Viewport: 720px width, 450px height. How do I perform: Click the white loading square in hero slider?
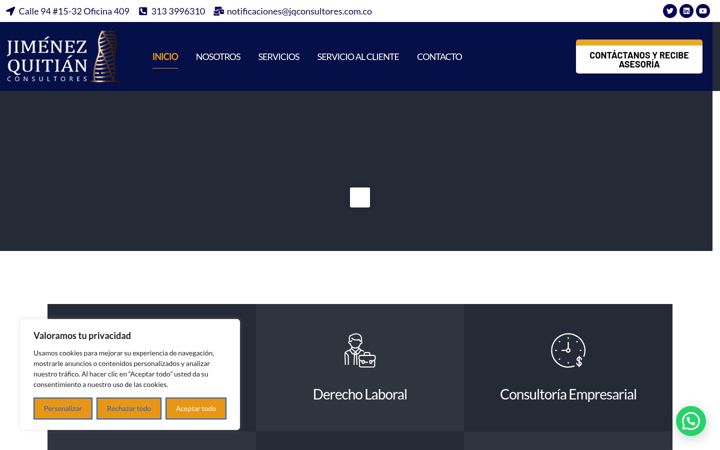pyautogui.click(x=360, y=197)
